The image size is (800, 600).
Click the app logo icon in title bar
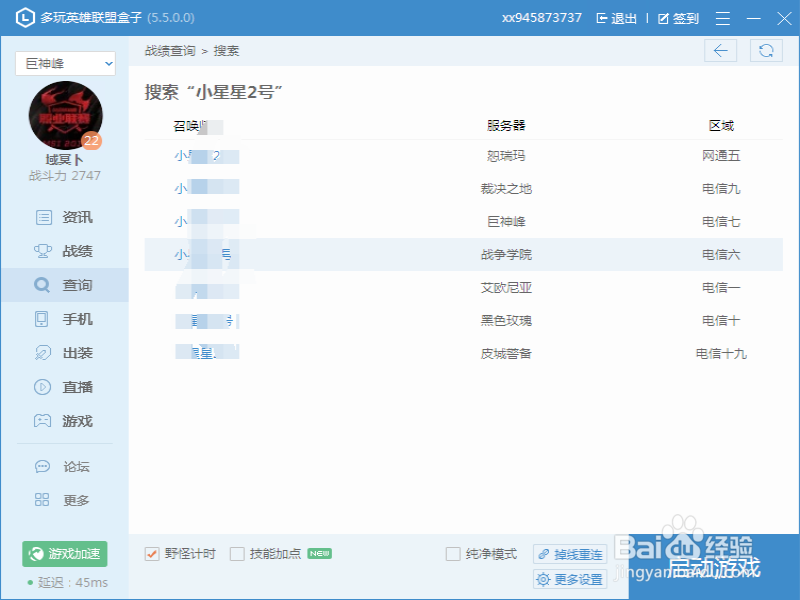tap(25, 18)
